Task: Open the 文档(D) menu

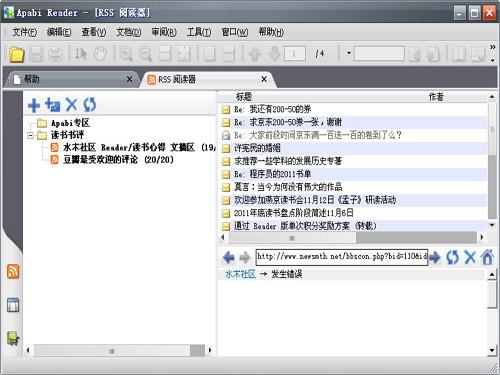Action: pyautogui.click(x=129, y=32)
